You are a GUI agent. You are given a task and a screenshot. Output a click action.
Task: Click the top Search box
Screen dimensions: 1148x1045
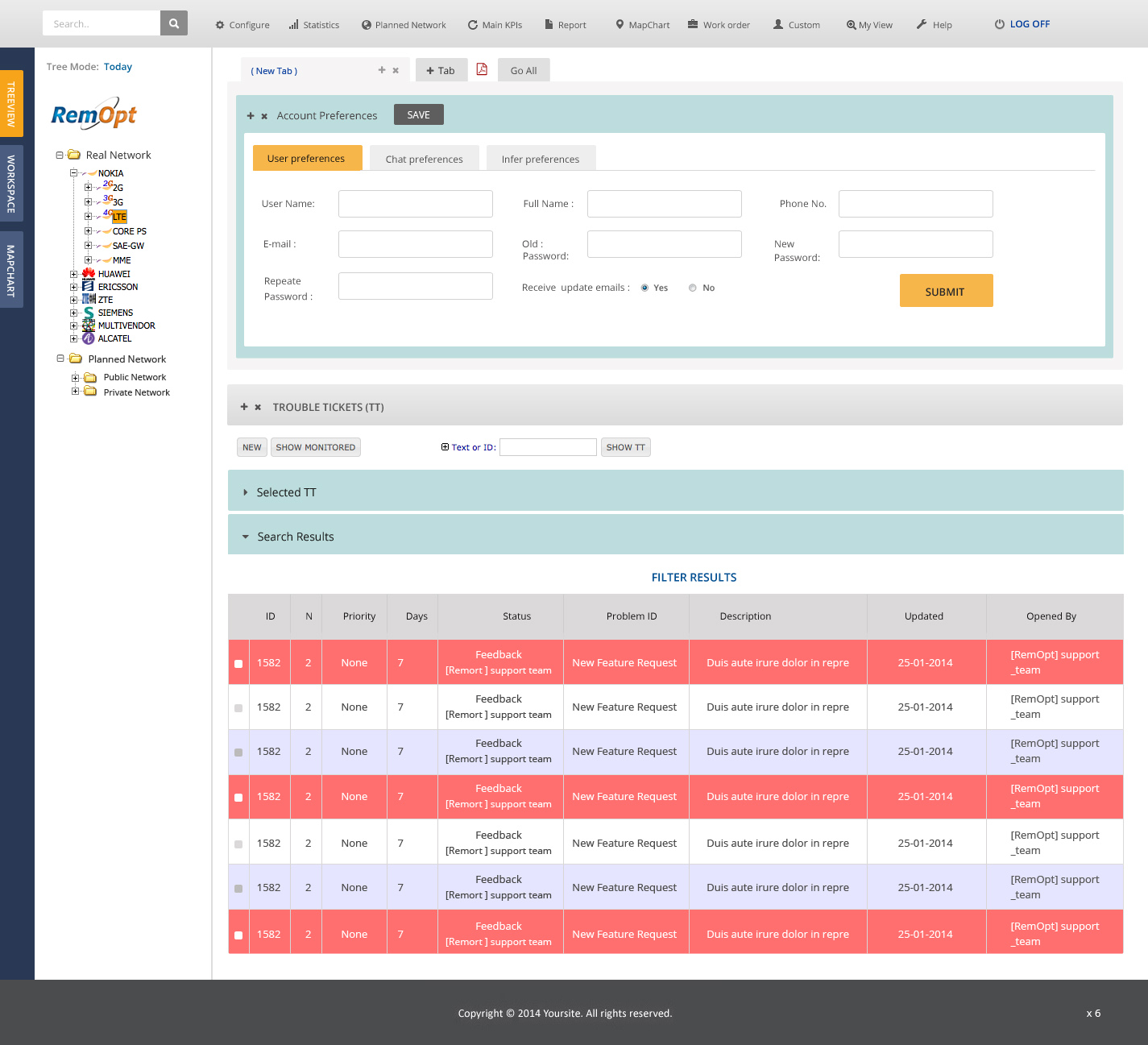pos(102,23)
